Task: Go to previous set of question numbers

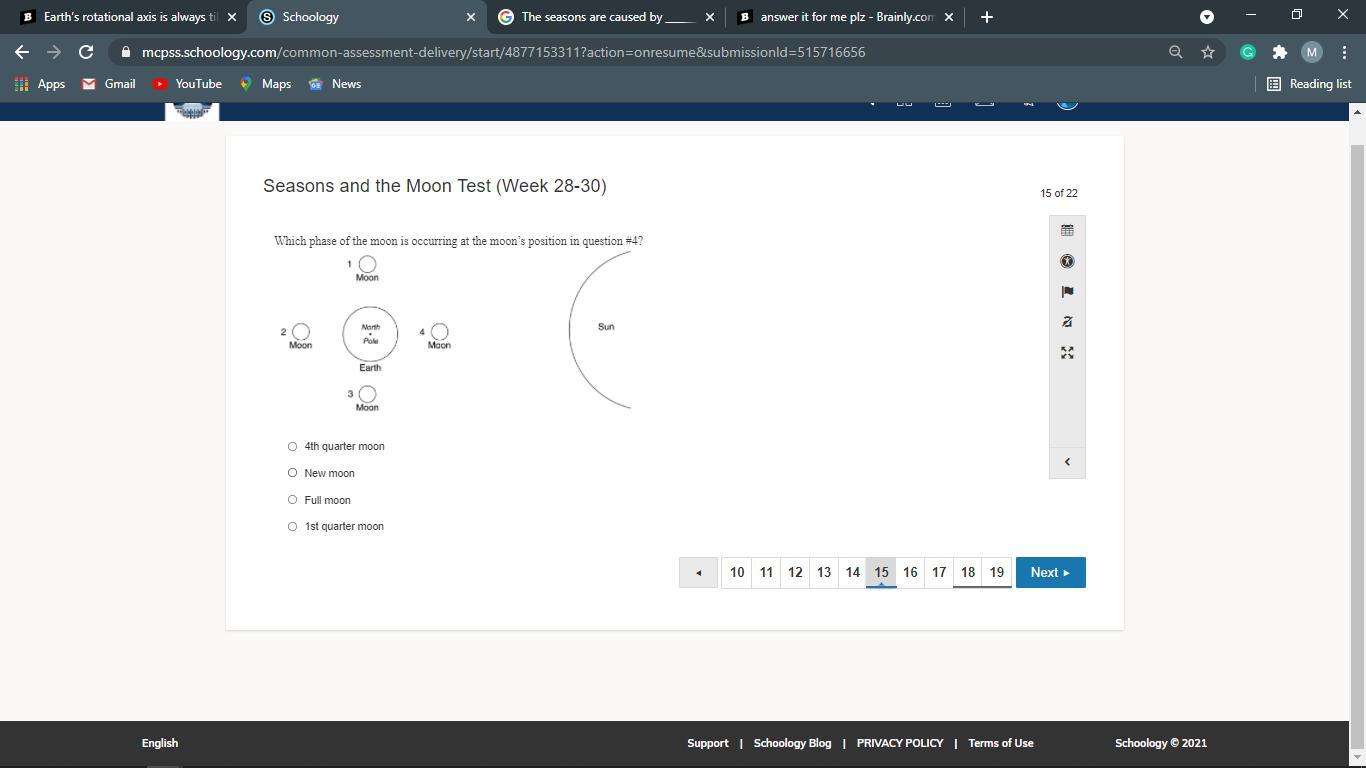Action: click(x=698, y=572)
